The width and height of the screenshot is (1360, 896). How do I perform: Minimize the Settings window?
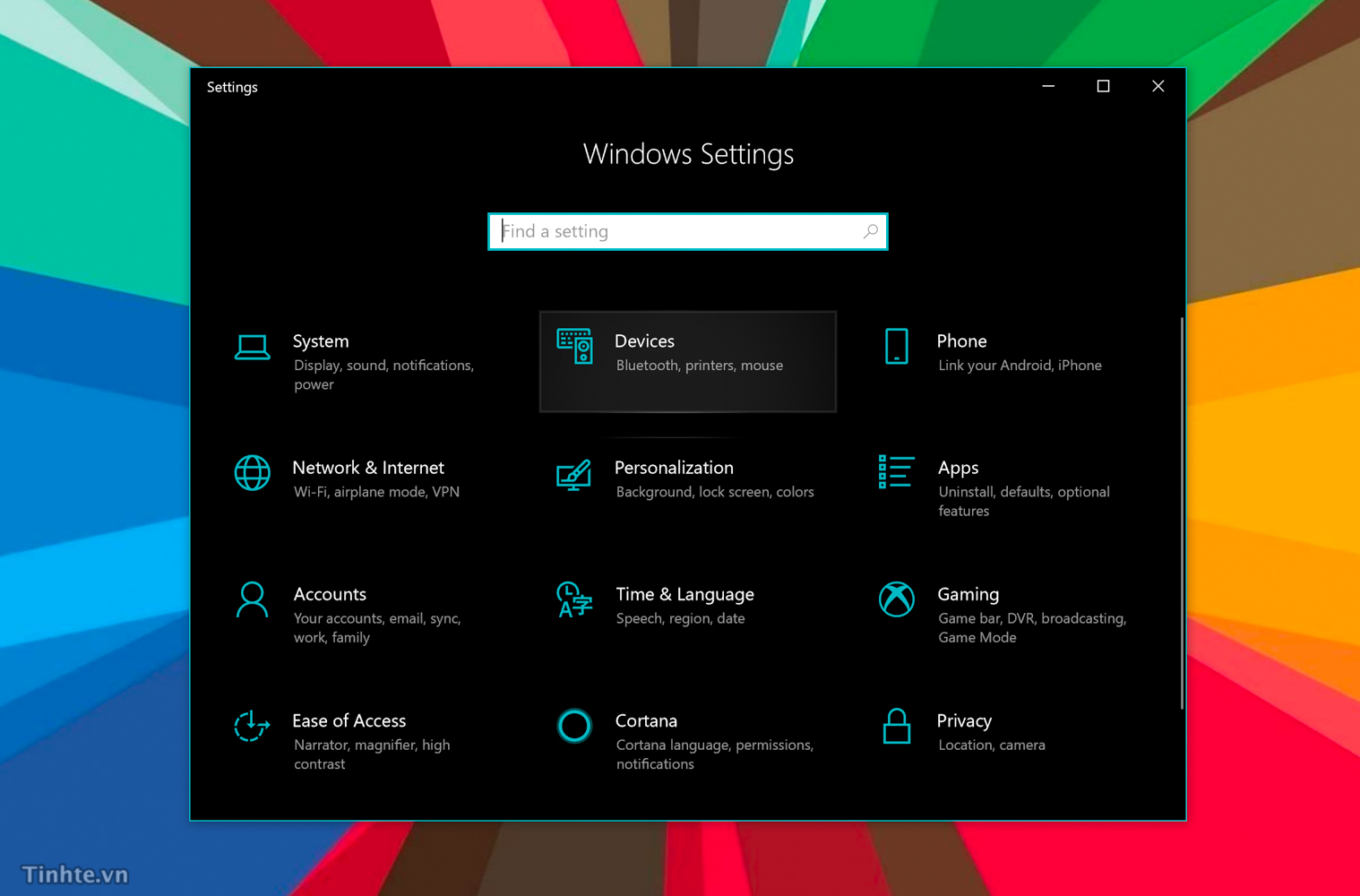(1048, 86)
